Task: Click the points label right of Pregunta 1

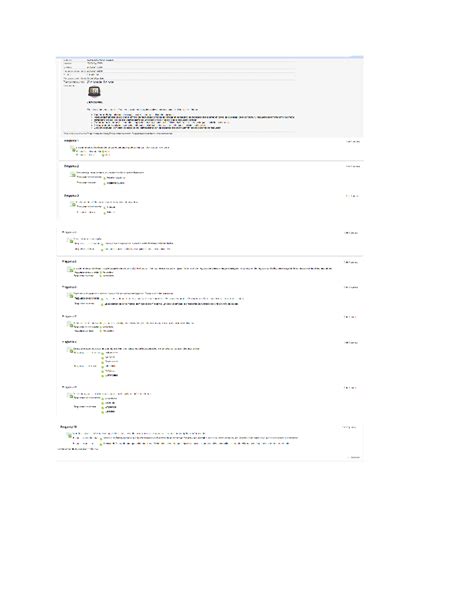Action: point(353,142)
